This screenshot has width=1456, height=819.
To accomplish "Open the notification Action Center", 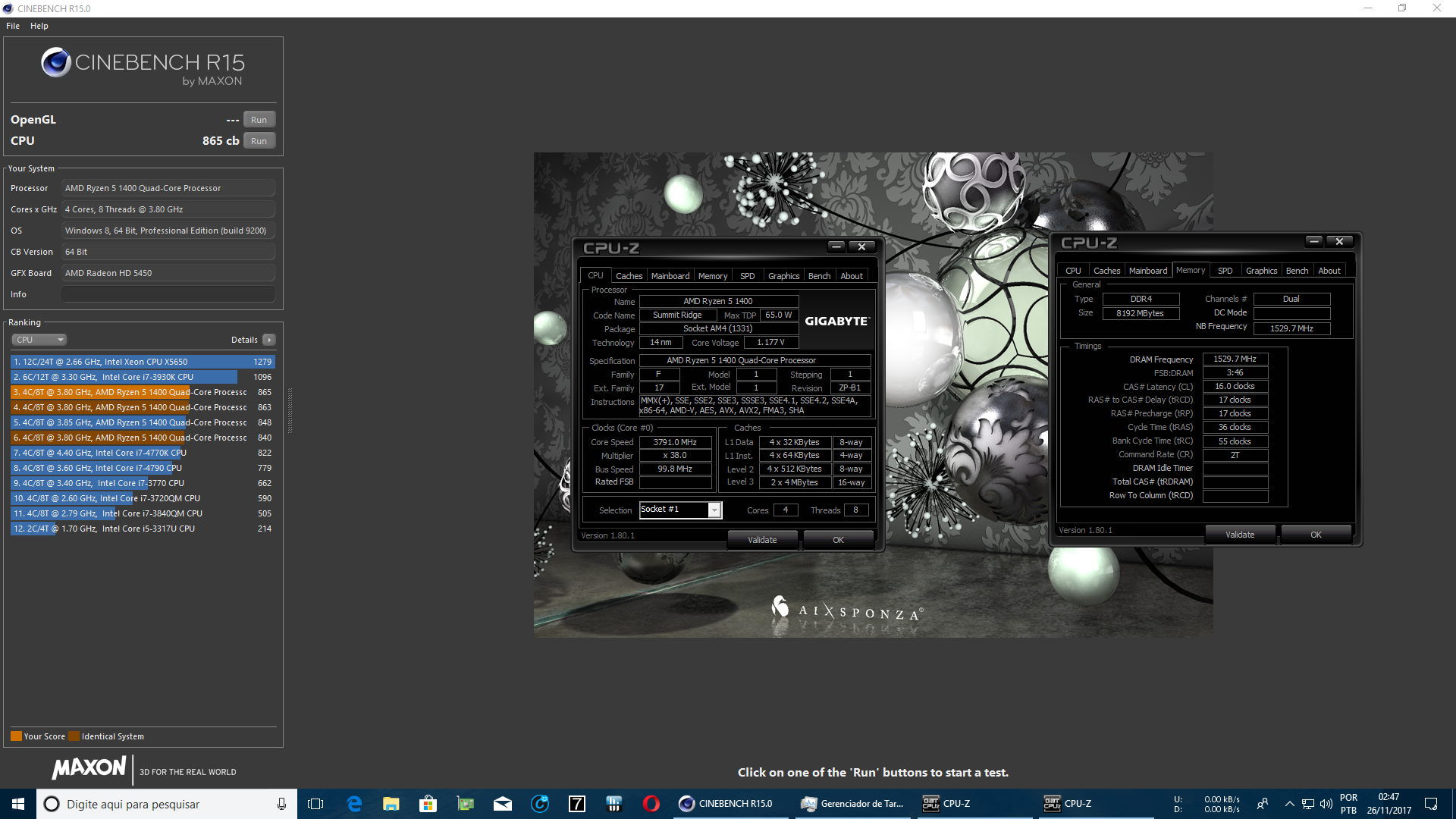I will 1431,804.
